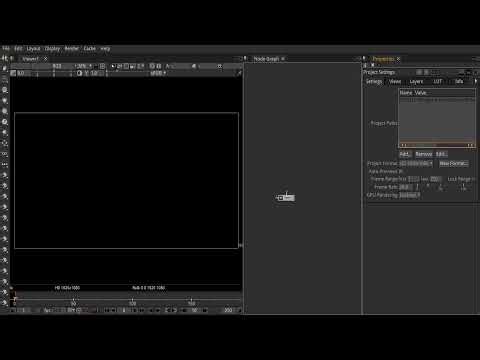Open the Node Graph pane layout manager icon
The image size is (480, 360).
[245, 59]
